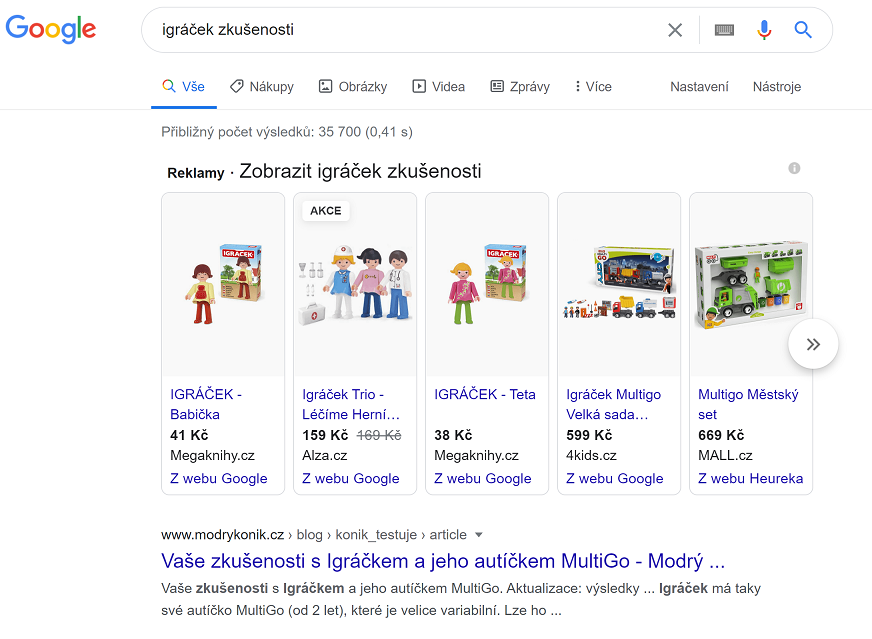Click the Igráček Multigo Velká sada link
Viewport: 872px width, 639px height.
pos(613,404)
